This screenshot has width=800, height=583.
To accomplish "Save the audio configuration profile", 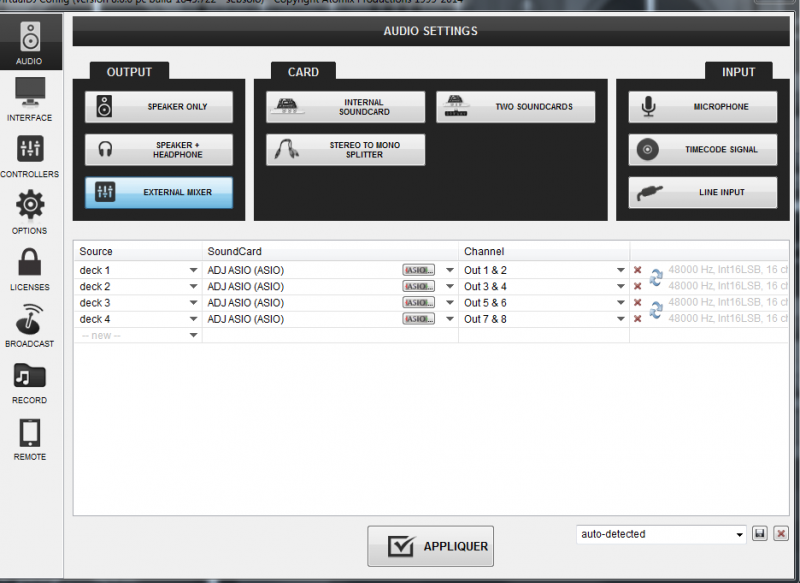I will click(x=760, y=534).
